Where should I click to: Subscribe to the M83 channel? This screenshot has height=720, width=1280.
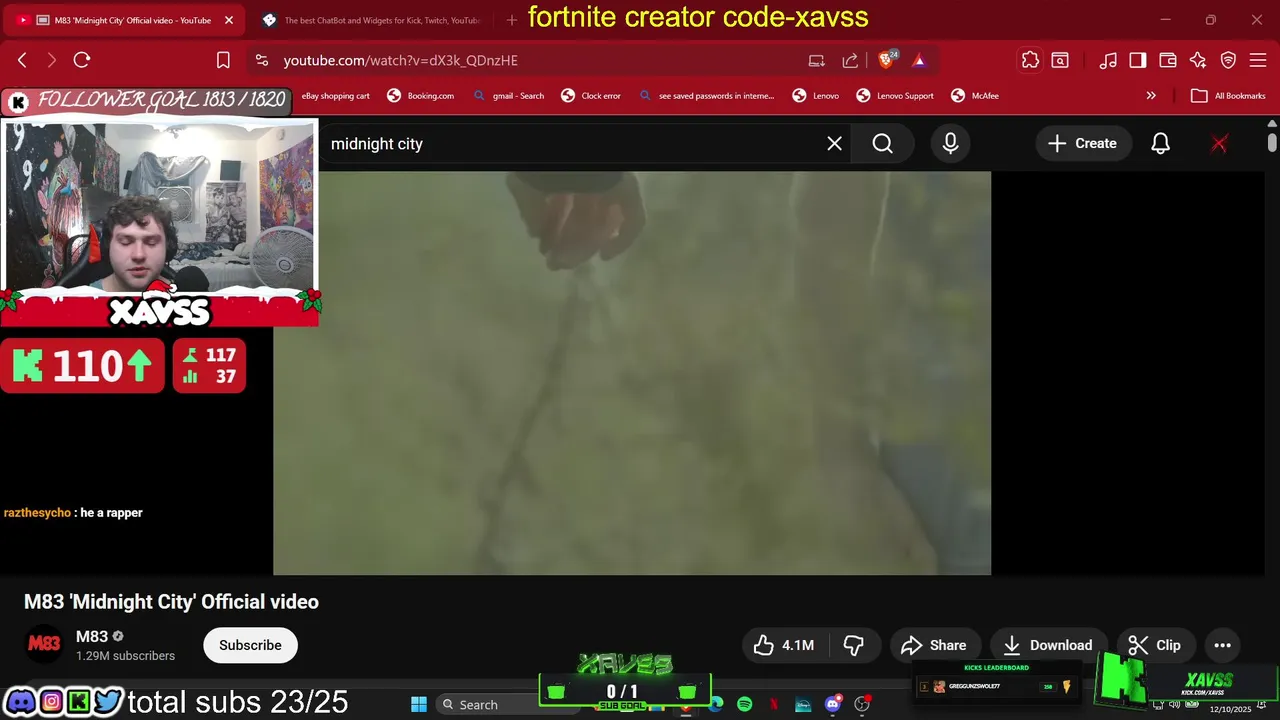pos(250,645)
